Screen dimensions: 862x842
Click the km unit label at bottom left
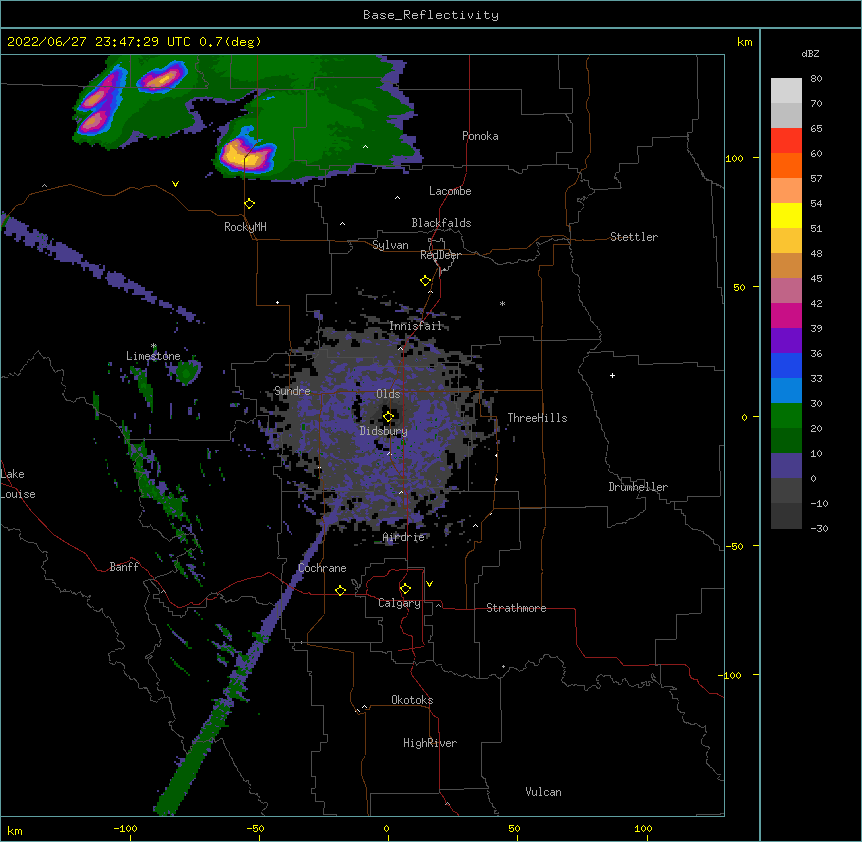pos(15,830)
